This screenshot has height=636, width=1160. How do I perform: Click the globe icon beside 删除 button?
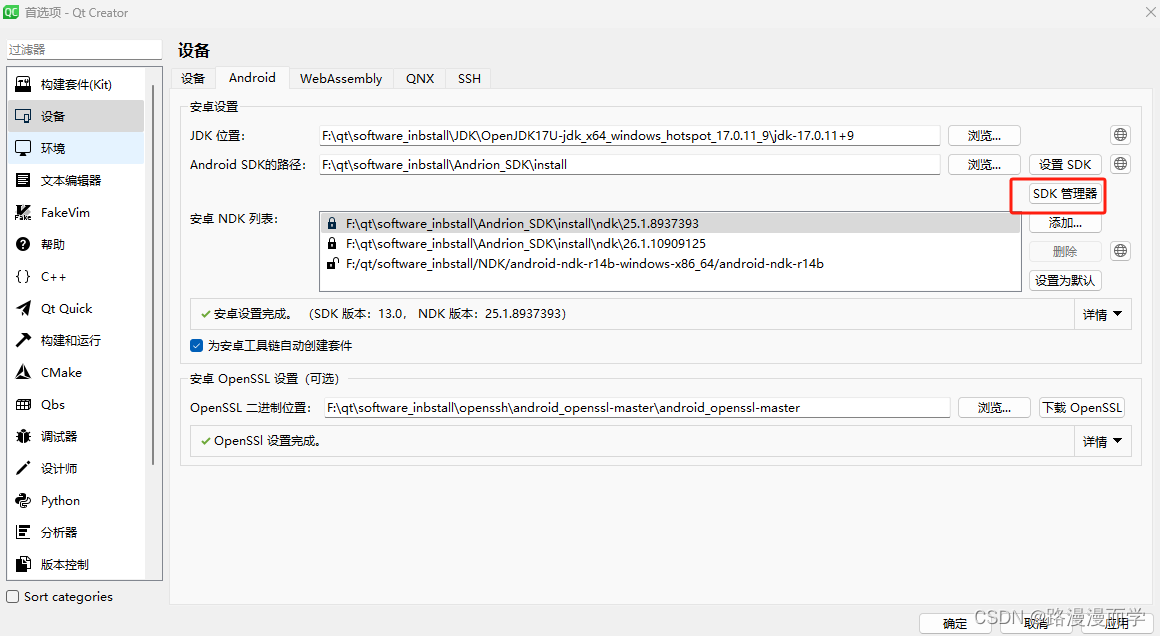(x=1120, y=251)
